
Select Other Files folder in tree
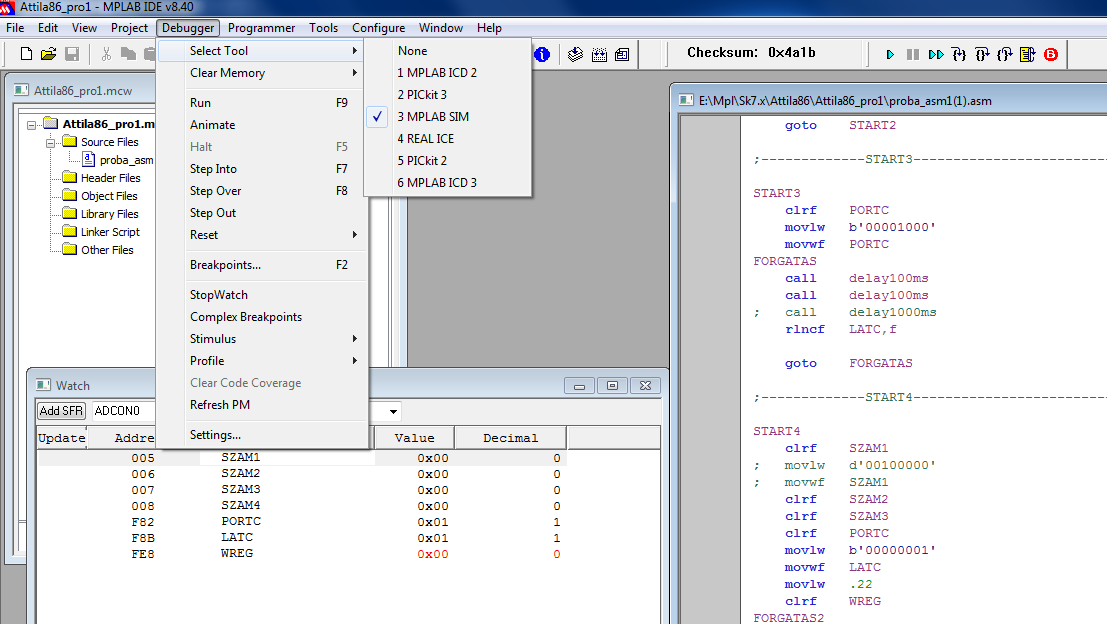pos(107,250)
